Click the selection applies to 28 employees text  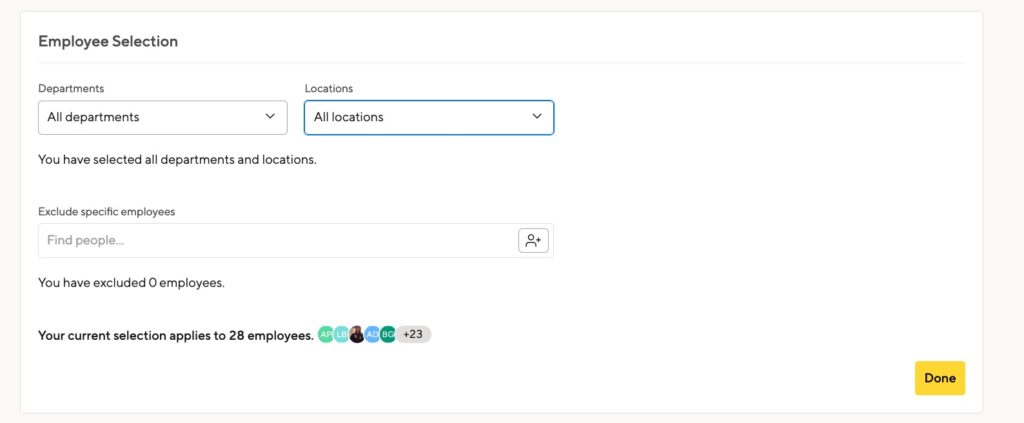[176, 336]
